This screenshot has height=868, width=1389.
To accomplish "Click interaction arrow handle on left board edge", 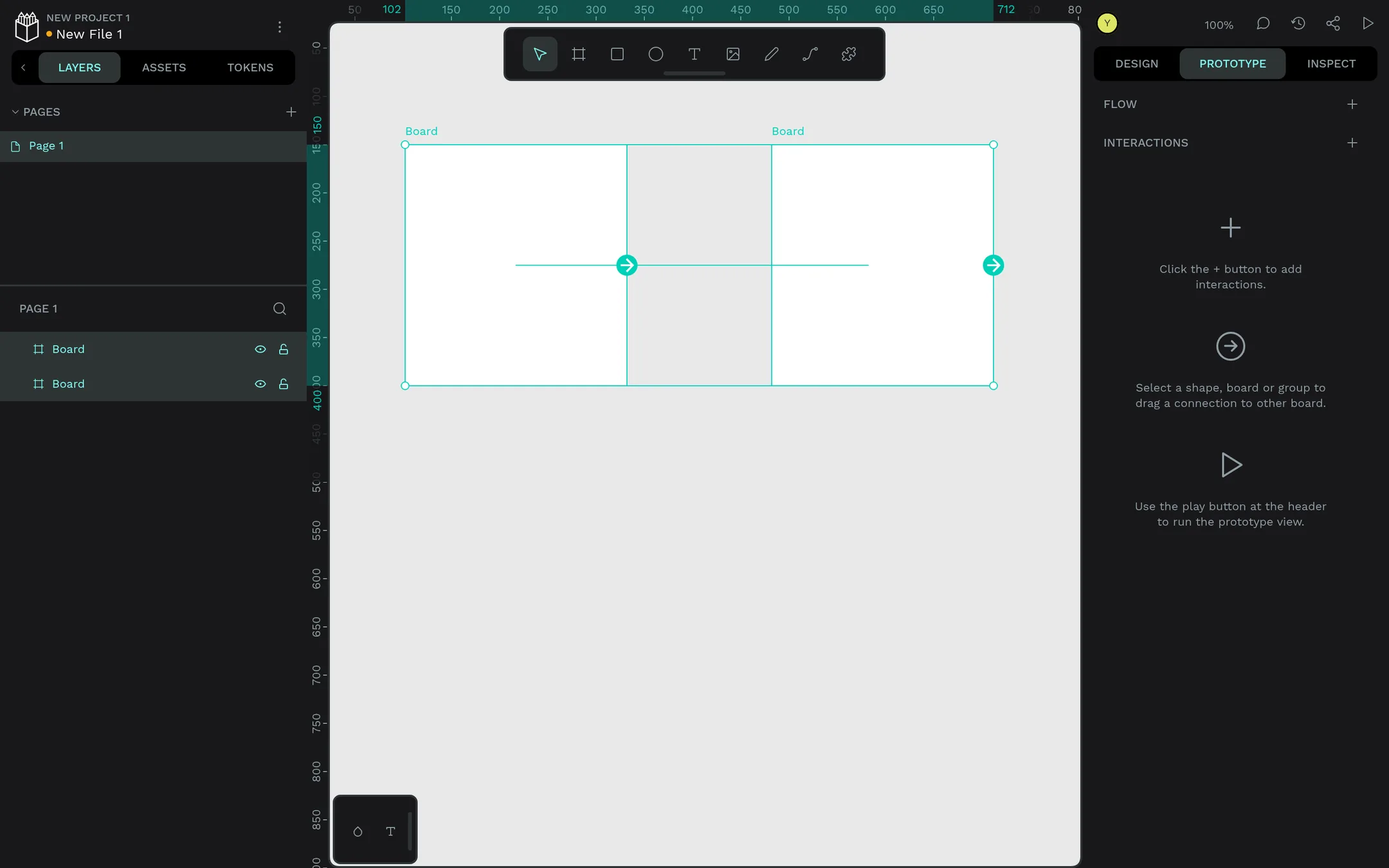I will 626,265.
